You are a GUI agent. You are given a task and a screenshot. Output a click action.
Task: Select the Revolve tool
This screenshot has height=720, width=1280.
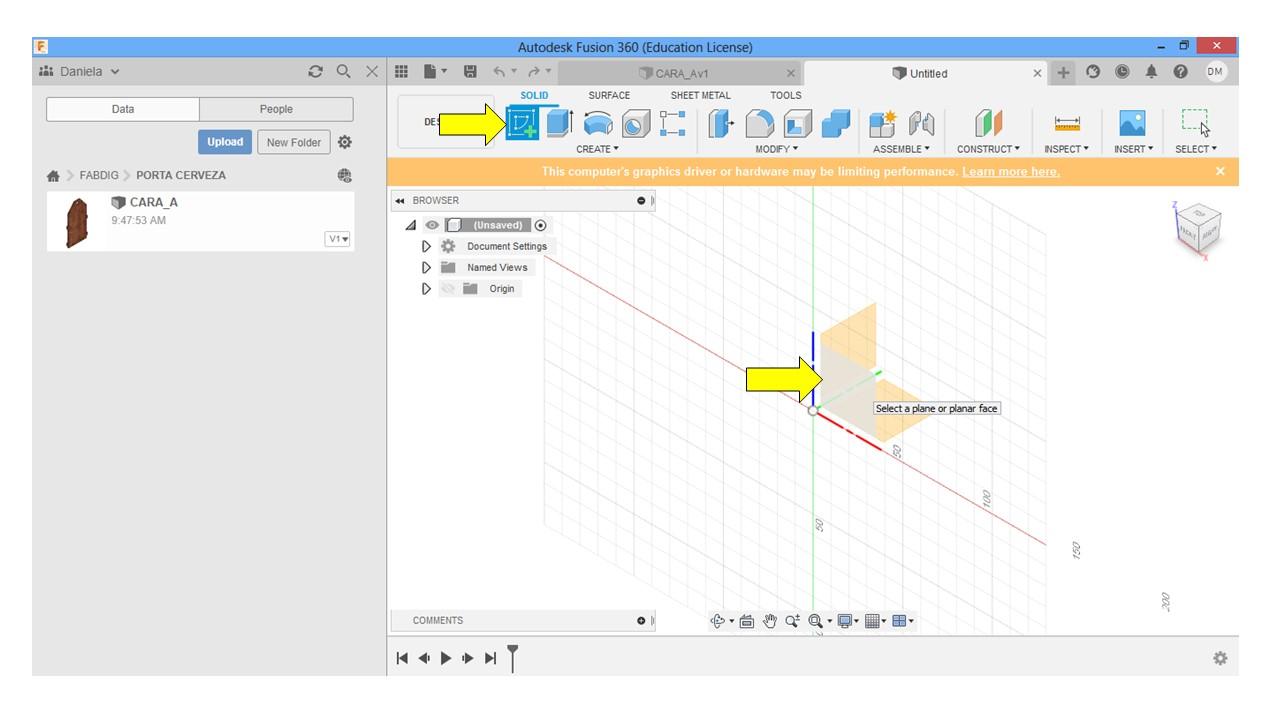click(597, 123)
